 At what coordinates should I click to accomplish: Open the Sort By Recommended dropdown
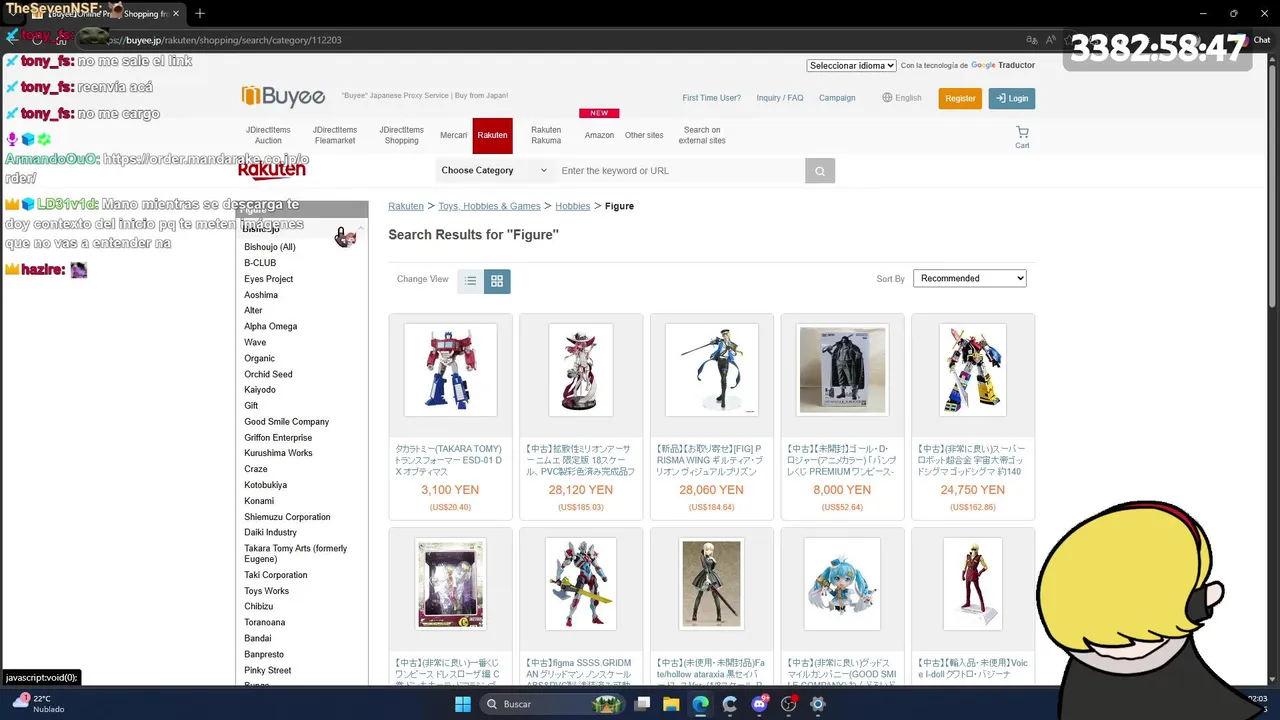pos(970,278)
